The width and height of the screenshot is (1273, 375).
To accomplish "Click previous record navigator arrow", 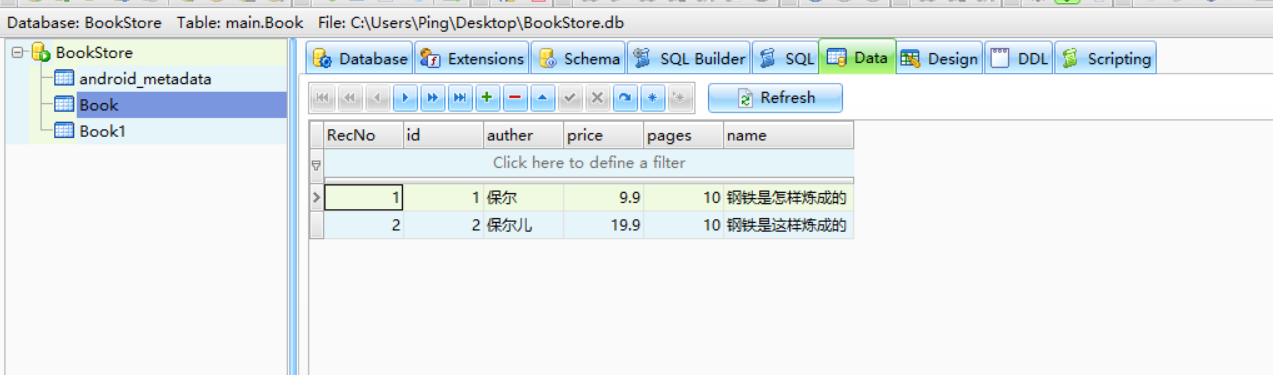I will click(x=377, y=98).
